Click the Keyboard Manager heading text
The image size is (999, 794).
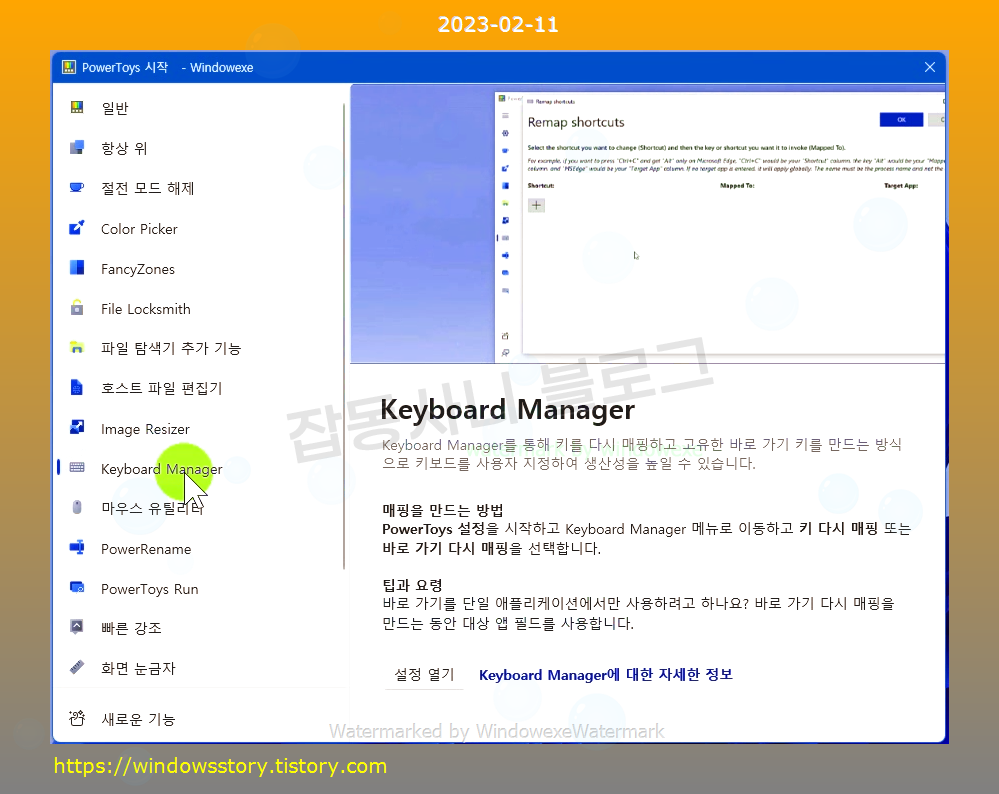tap(507, 409)
